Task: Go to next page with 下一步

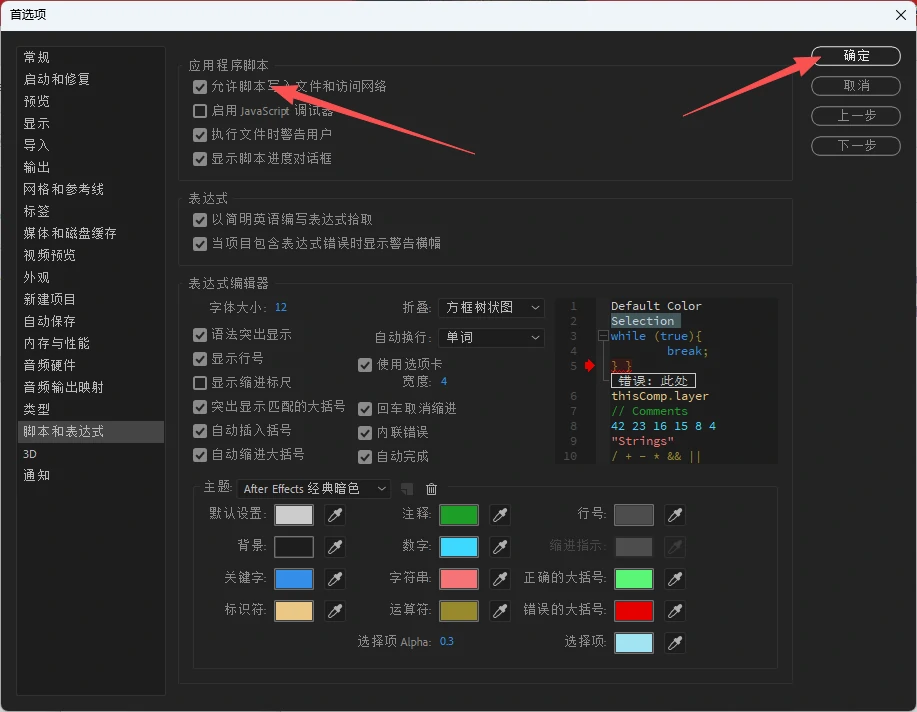Action: pyautogui.click(x=856, y=146)
